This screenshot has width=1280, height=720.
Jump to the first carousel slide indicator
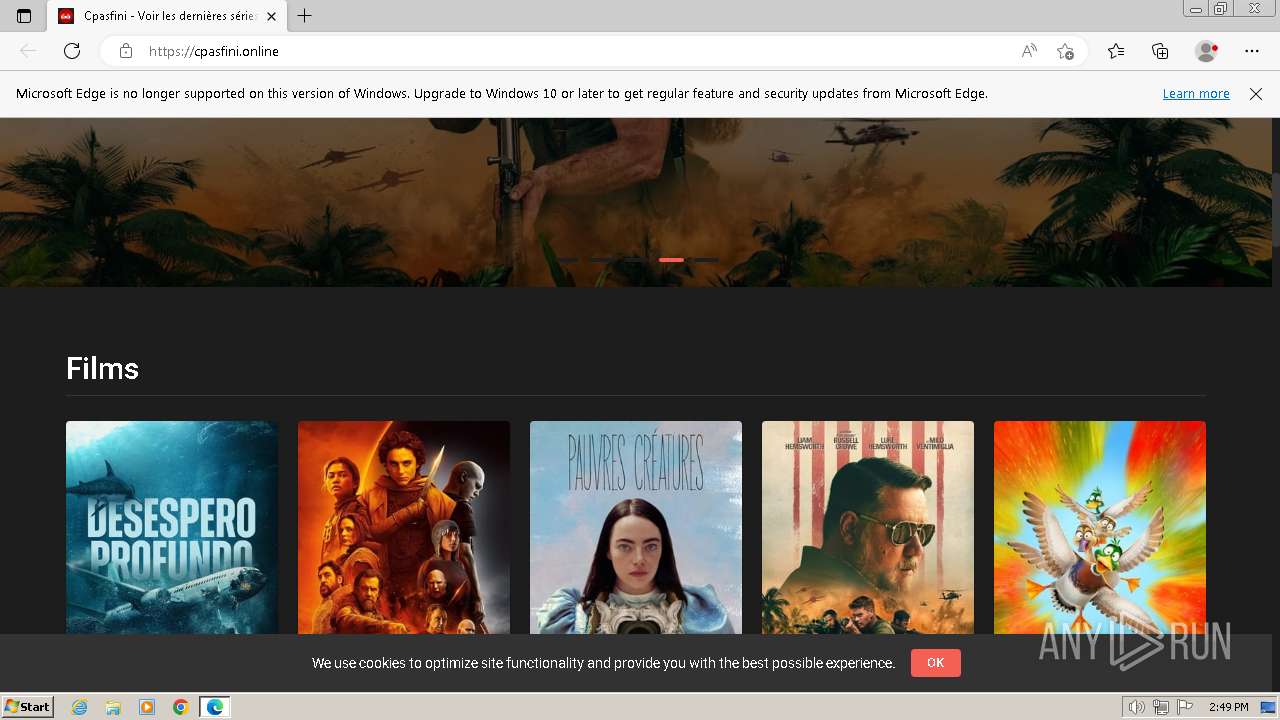click(567, 260)
